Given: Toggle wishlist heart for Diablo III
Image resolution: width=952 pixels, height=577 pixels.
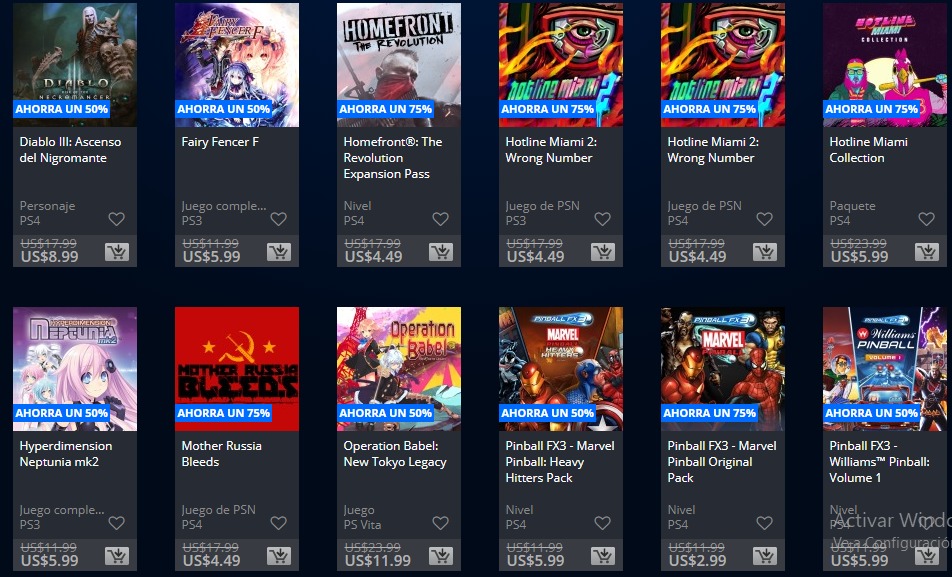Looking at the screenshot, I should point(117,219).
